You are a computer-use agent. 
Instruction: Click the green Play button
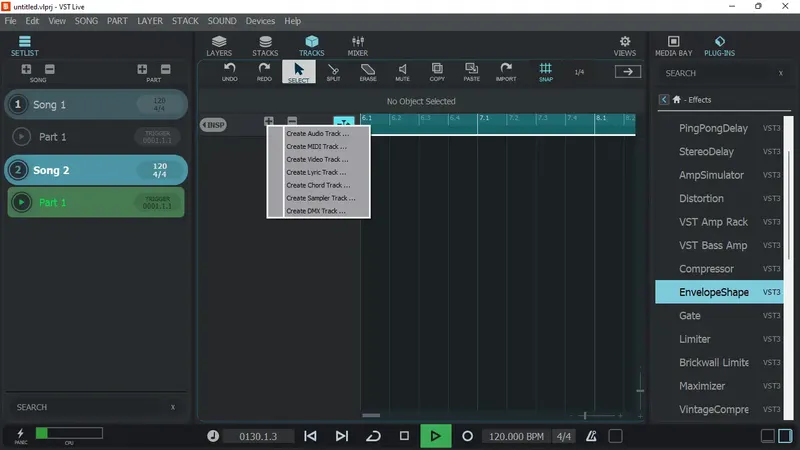[x=435, y=436]
